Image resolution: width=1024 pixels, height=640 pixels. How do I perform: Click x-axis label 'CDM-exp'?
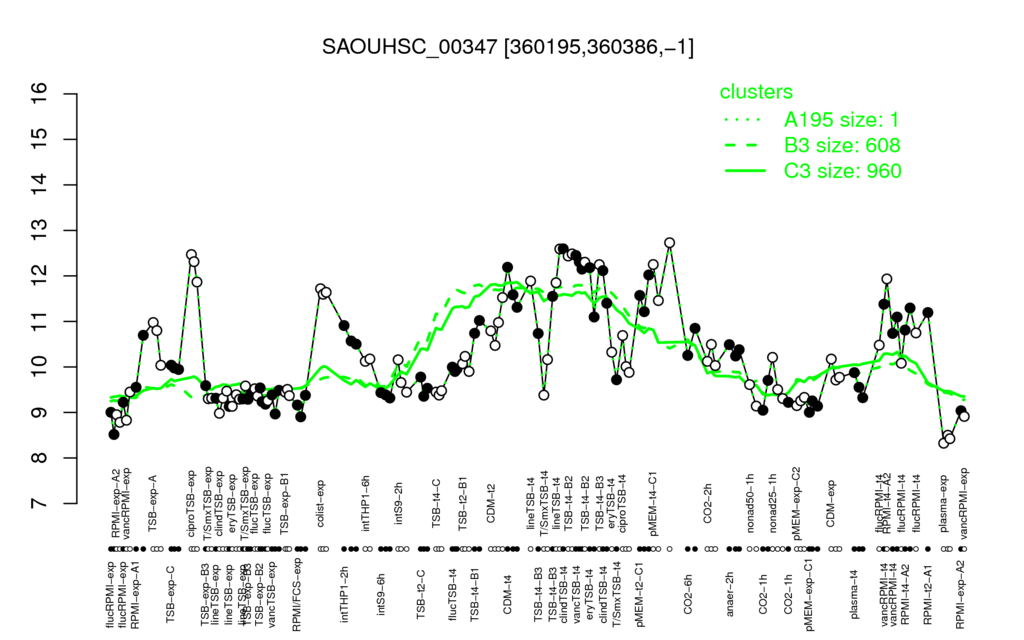point(831,504)
